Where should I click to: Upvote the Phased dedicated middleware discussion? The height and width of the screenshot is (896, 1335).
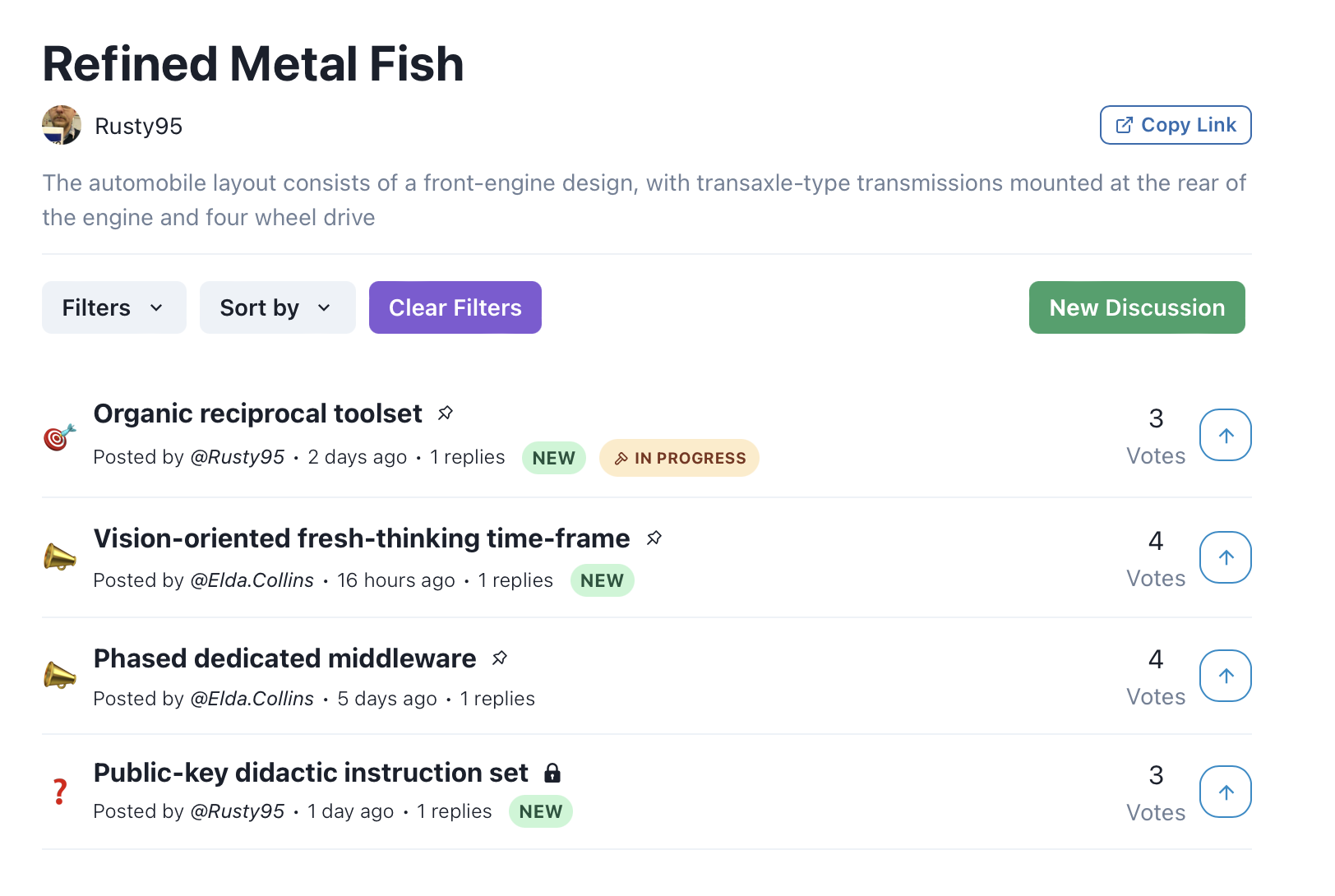pos(1225,676)
